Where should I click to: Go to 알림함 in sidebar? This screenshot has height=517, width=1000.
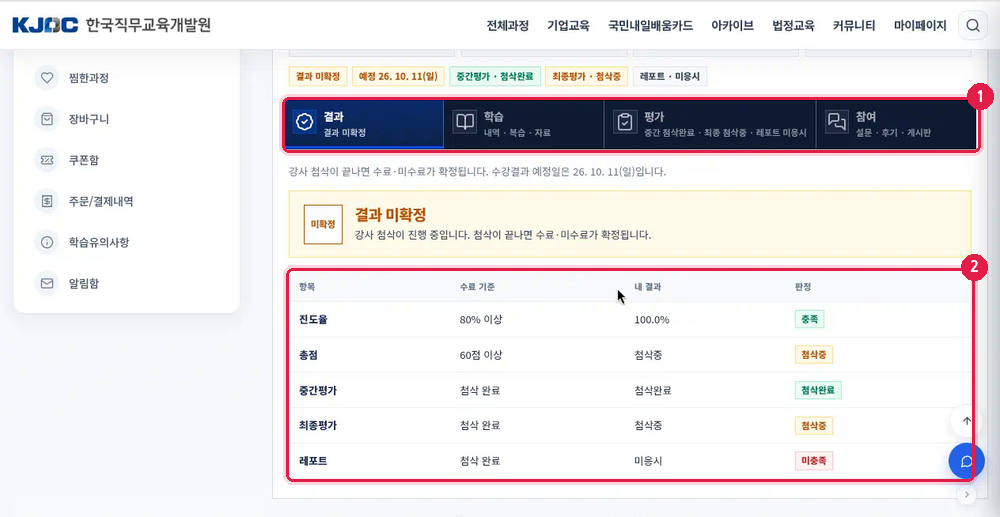(84, 283)
